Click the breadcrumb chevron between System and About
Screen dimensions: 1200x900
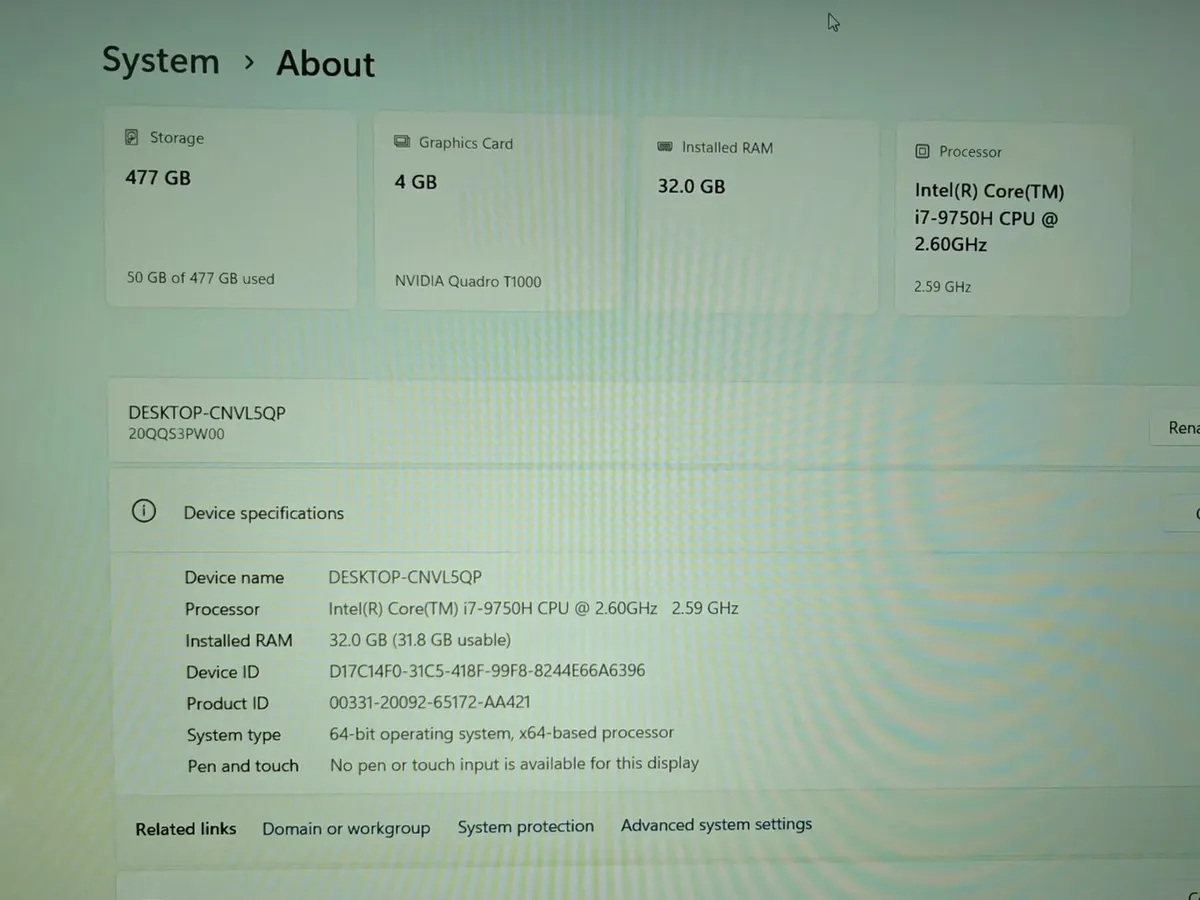coord(249,62)
